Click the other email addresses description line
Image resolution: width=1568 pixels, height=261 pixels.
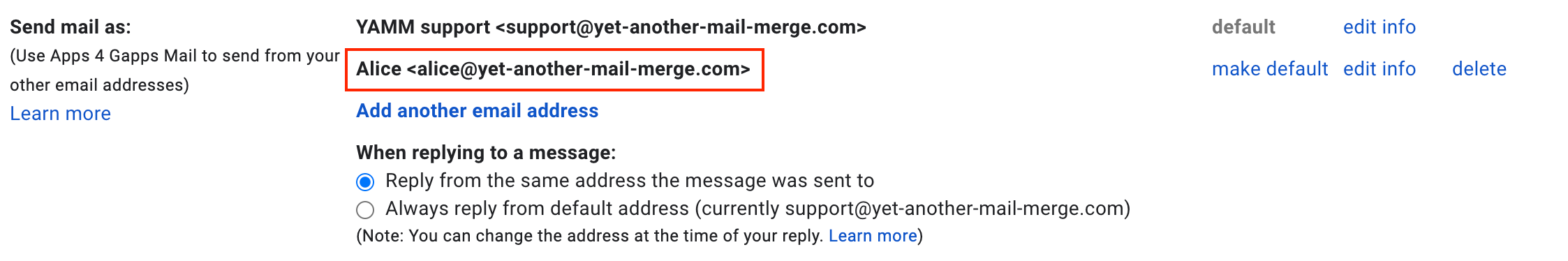click(99, 85)
